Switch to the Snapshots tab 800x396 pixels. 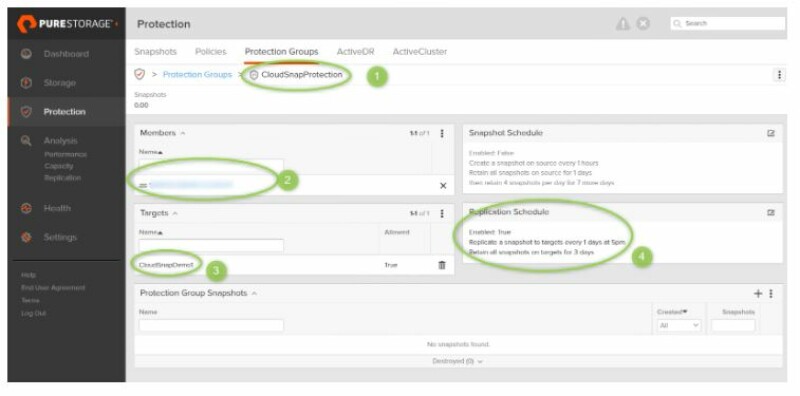tap(155, 52)
